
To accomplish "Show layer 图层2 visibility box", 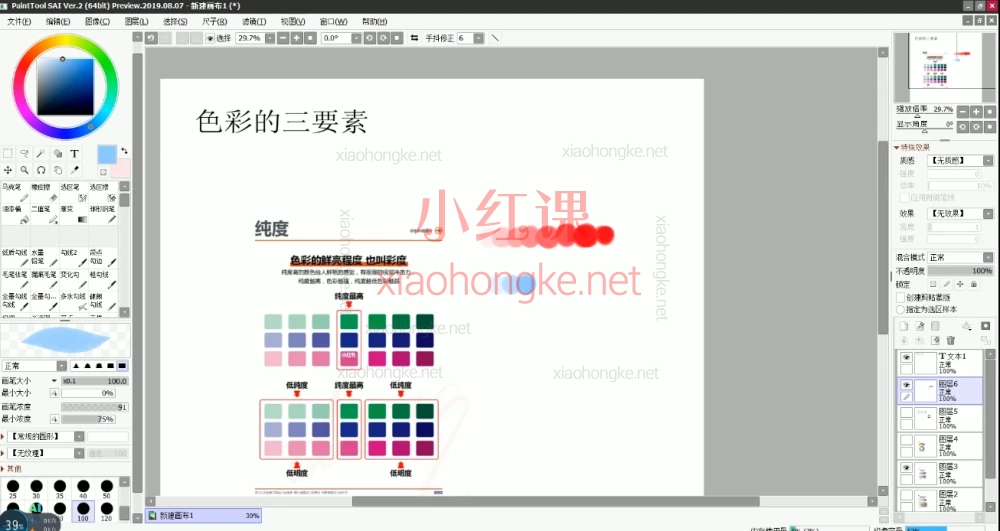I will [x=906, y=495].
